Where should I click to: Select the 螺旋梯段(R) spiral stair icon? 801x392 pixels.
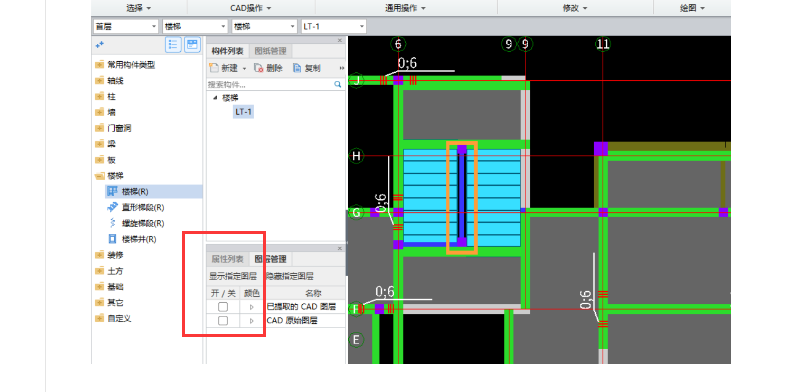(x=112, y=223)
